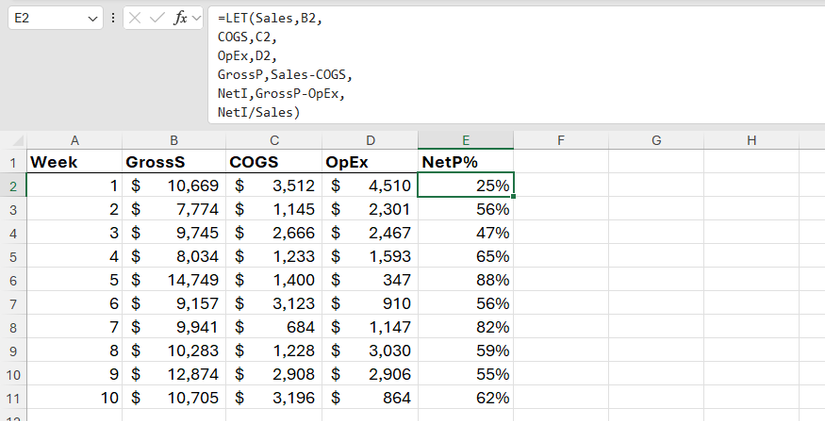Open the Insert Function fx icon
The height and width of the screenshot is (421, 825).
pyautogui.click(x=180, y=19)
